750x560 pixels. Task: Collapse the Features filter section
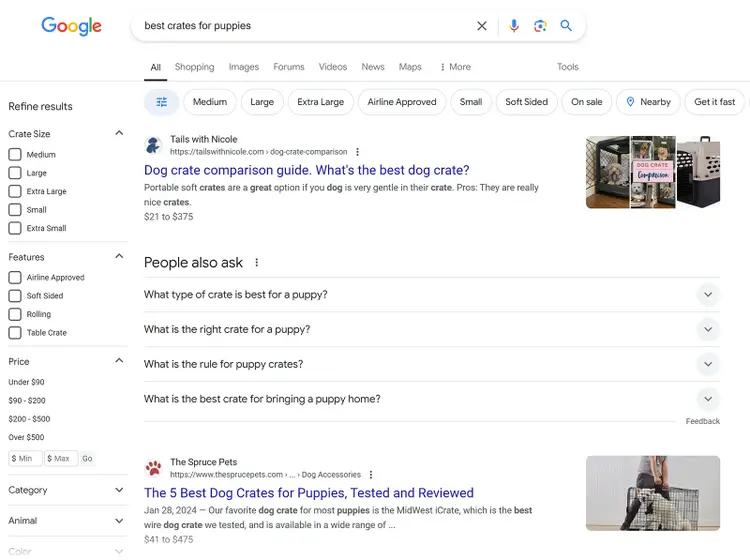(119, 256)
